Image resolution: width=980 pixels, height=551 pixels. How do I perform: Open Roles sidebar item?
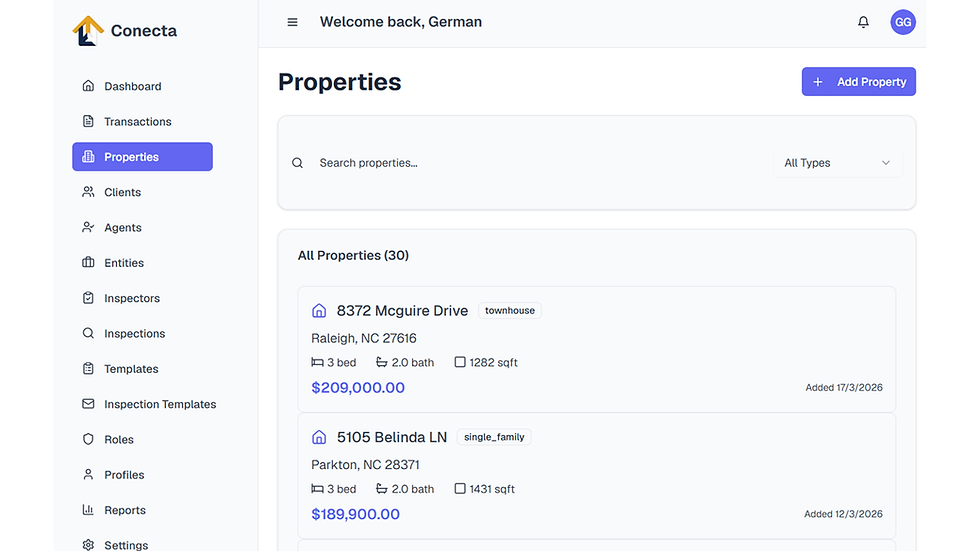pos(142,439)
